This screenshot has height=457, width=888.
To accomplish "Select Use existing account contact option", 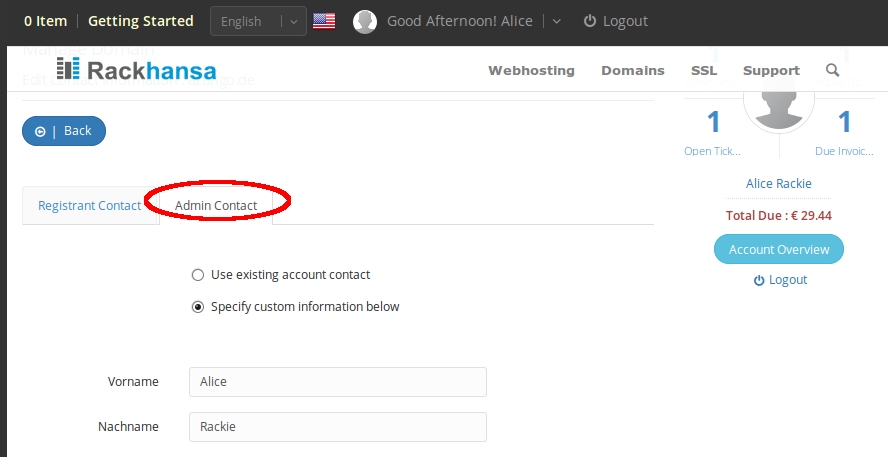I will tap(198, 275).
